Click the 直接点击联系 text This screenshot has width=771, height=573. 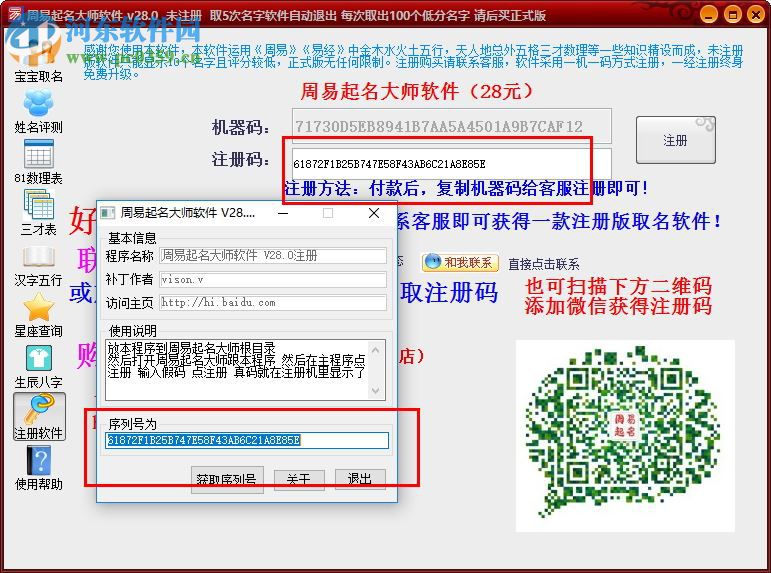click(543, 264)
